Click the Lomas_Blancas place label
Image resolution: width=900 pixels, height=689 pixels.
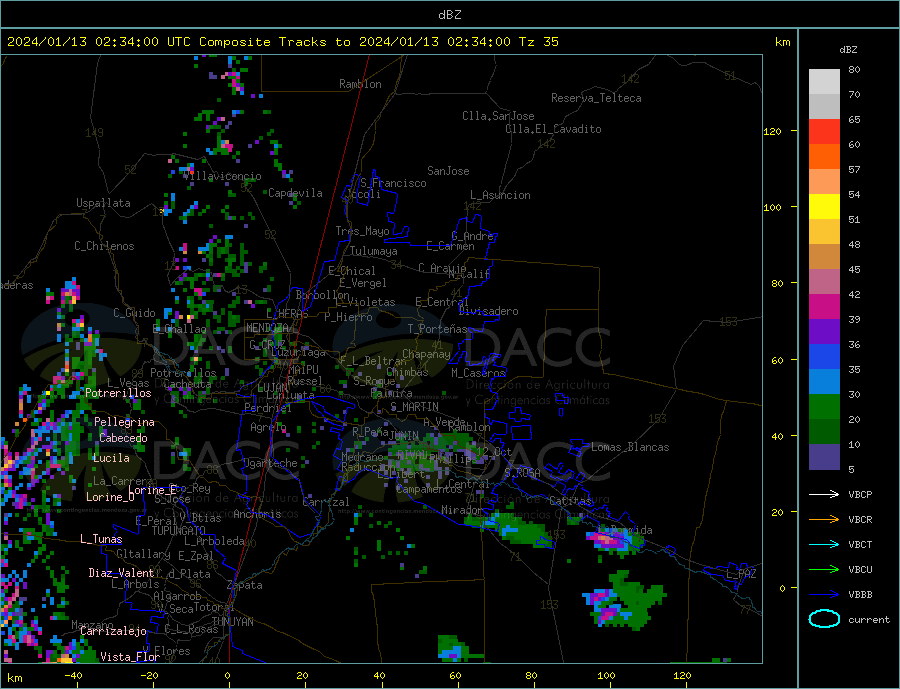630,447
